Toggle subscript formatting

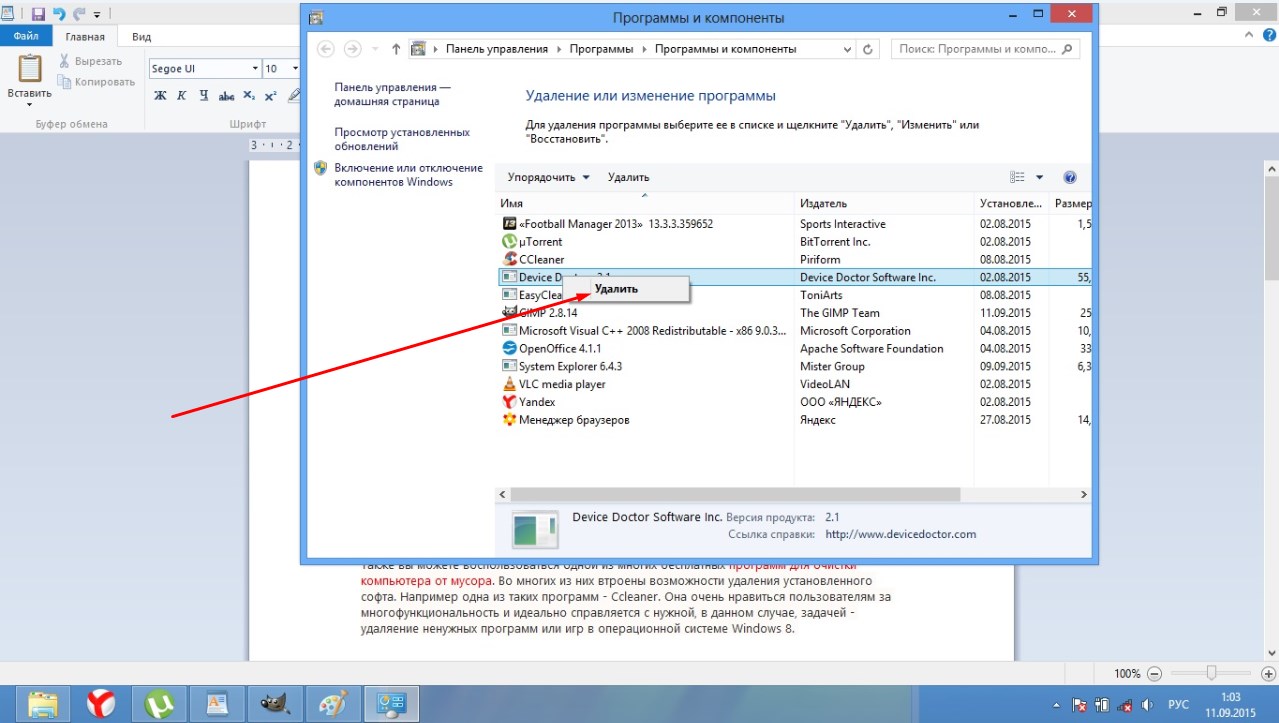(248, 96)
